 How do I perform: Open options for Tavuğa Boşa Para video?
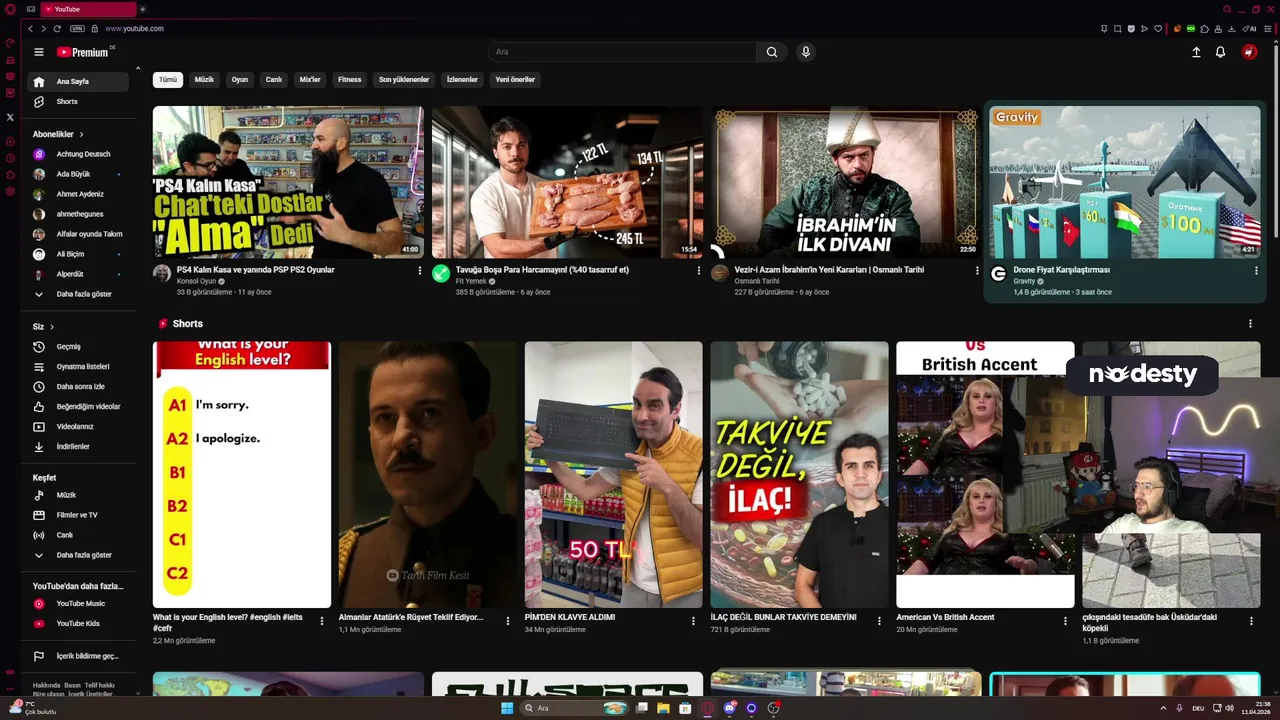pos(698,271)
